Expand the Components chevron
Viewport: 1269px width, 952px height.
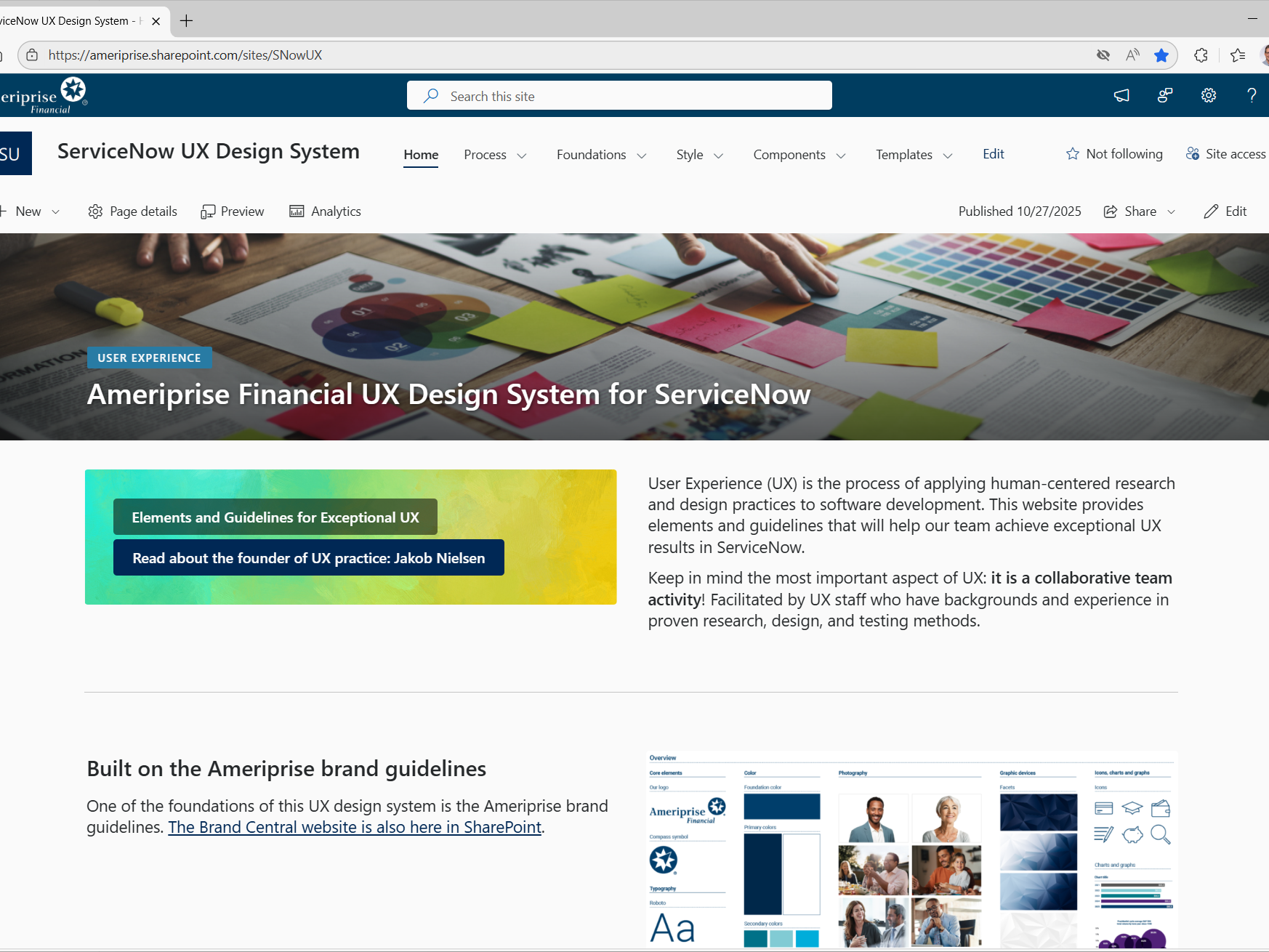[841, 156]
